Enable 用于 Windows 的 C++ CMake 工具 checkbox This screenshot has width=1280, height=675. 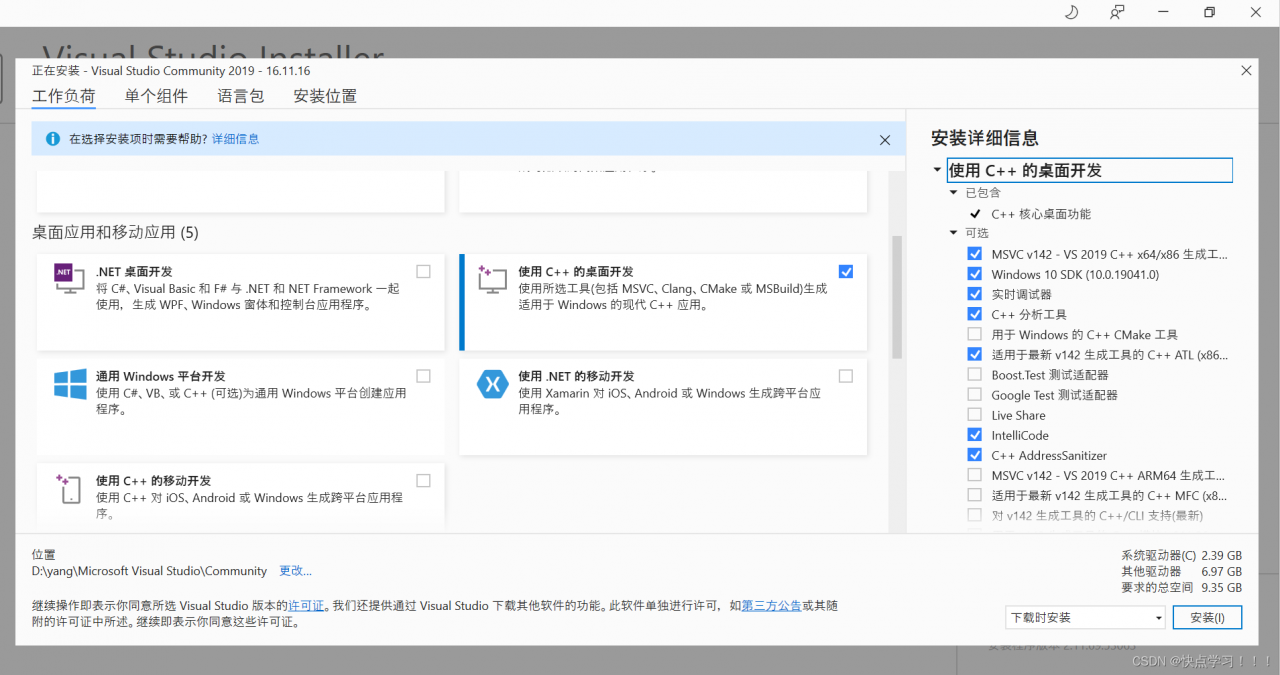coord(975,334)
